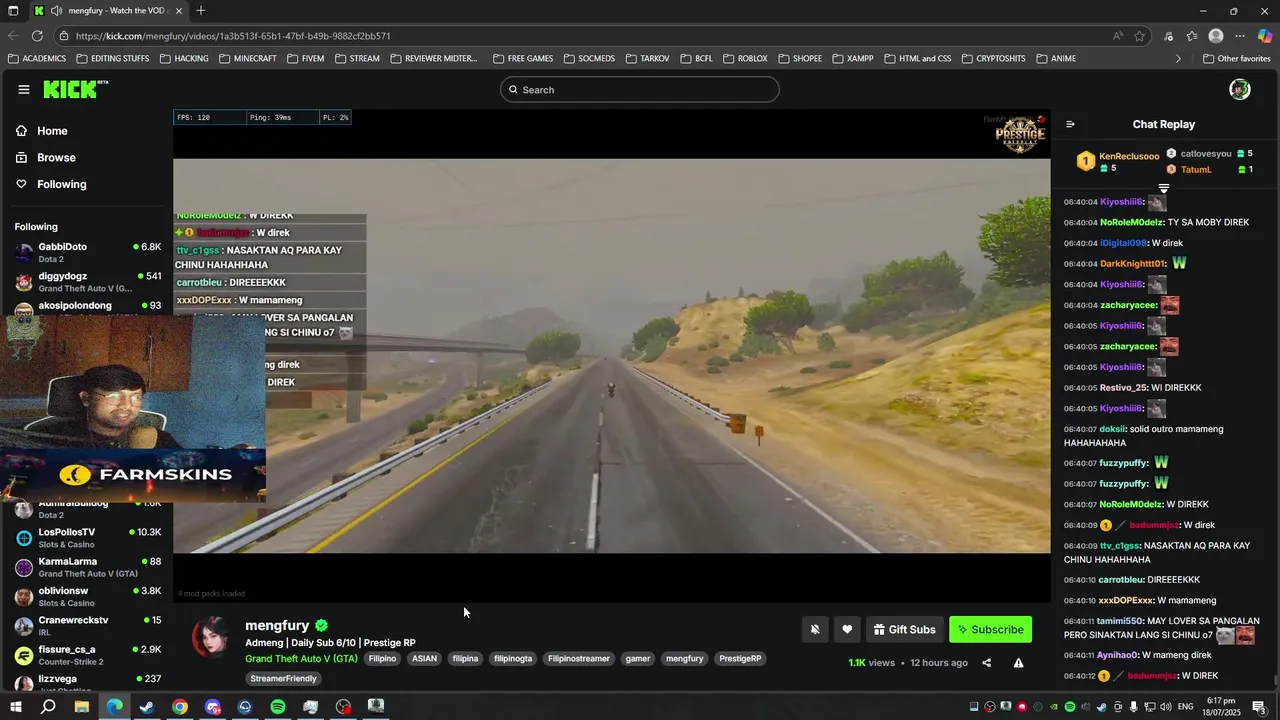Open the HTML and CSS bookmark folder
Screen dimensions: 1280x720
[x=917, y=59]
